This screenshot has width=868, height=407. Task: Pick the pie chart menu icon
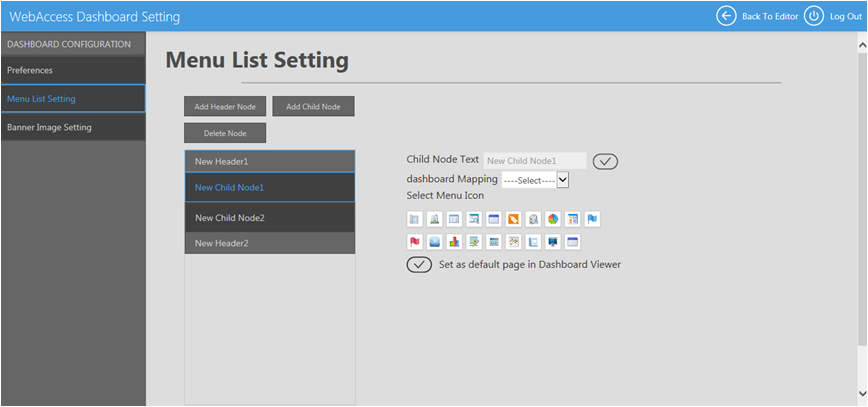pyautogui.click(x=553, y=219)
